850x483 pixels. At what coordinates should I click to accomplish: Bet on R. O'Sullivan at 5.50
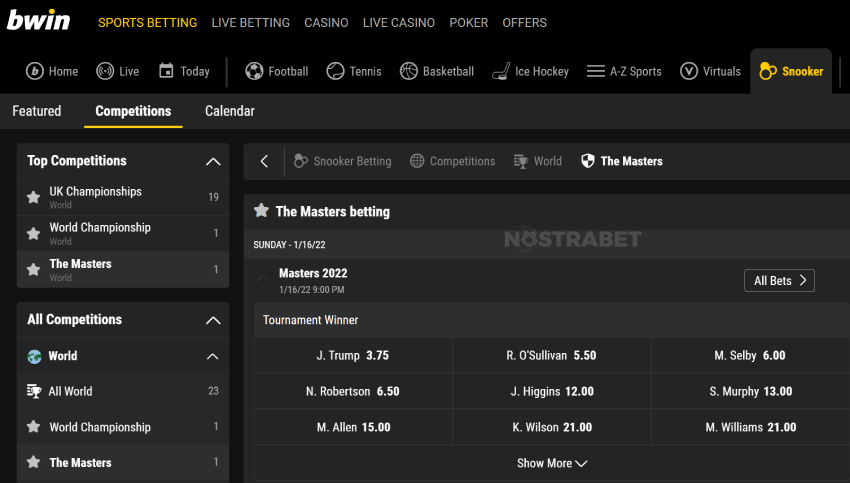click(x=551, y=355)
